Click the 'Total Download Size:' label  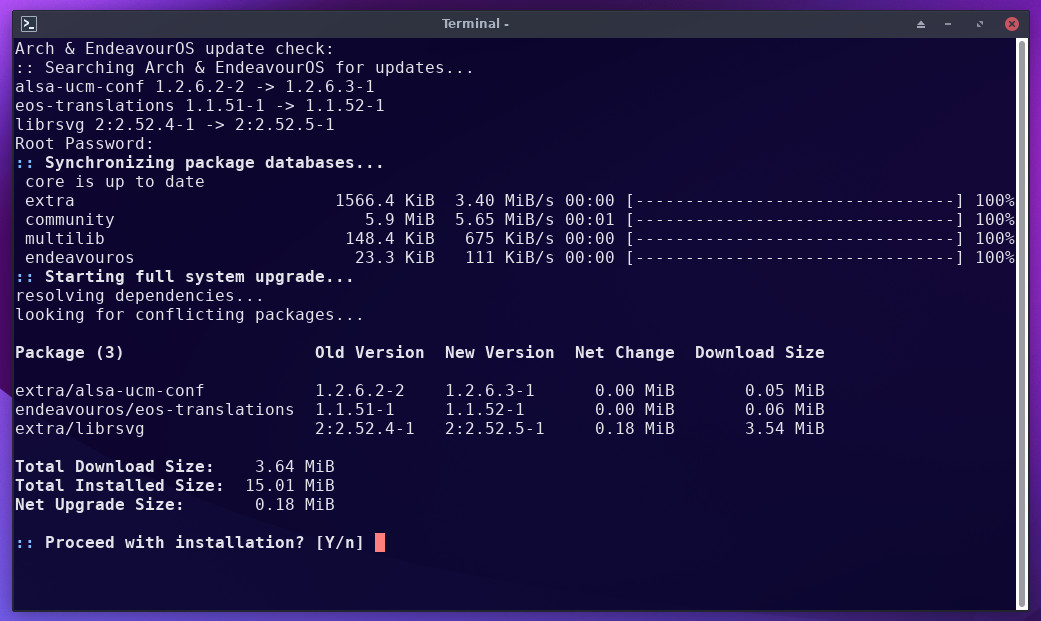(114, 466)
